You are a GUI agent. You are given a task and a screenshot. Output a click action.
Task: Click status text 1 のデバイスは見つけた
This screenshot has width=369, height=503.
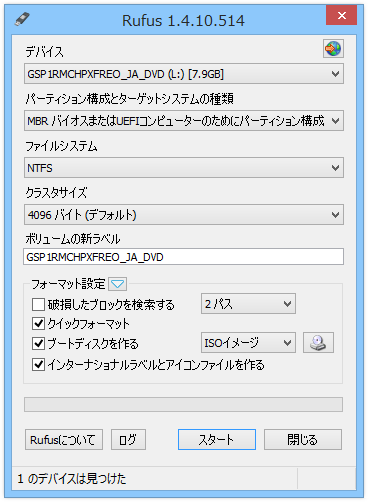click(x=72, y=479)
